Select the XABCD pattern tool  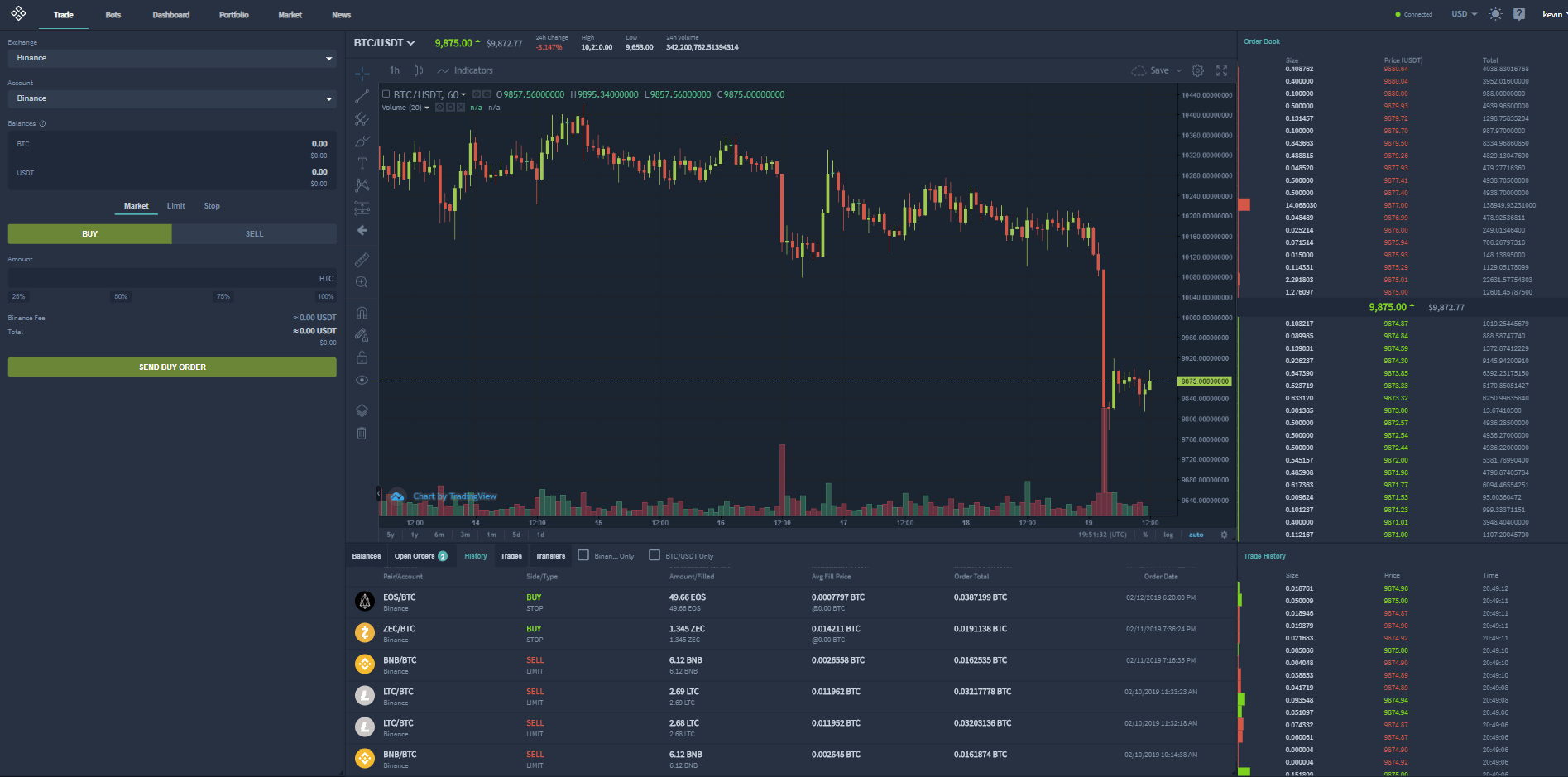pyautogui.click(x=362, y=185)
